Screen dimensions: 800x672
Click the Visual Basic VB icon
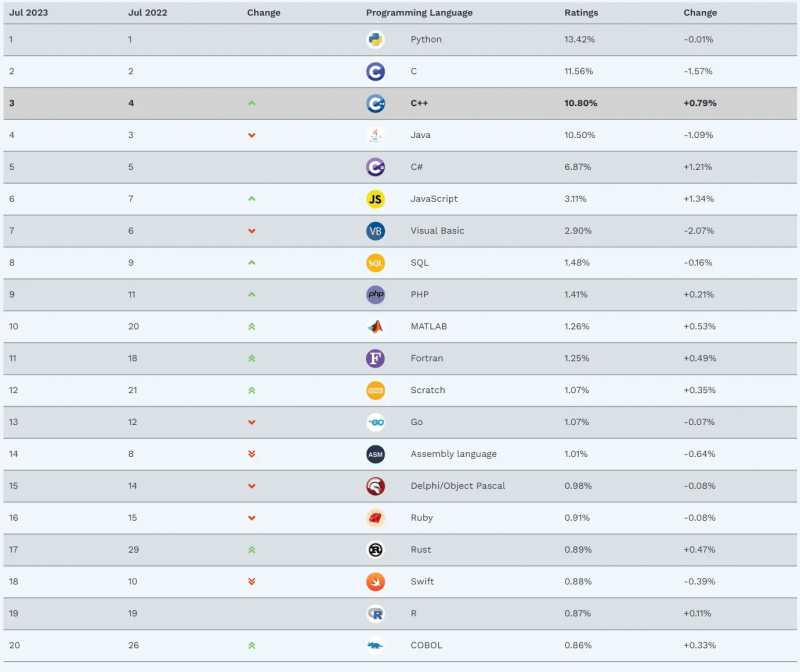tap(376, 231)
